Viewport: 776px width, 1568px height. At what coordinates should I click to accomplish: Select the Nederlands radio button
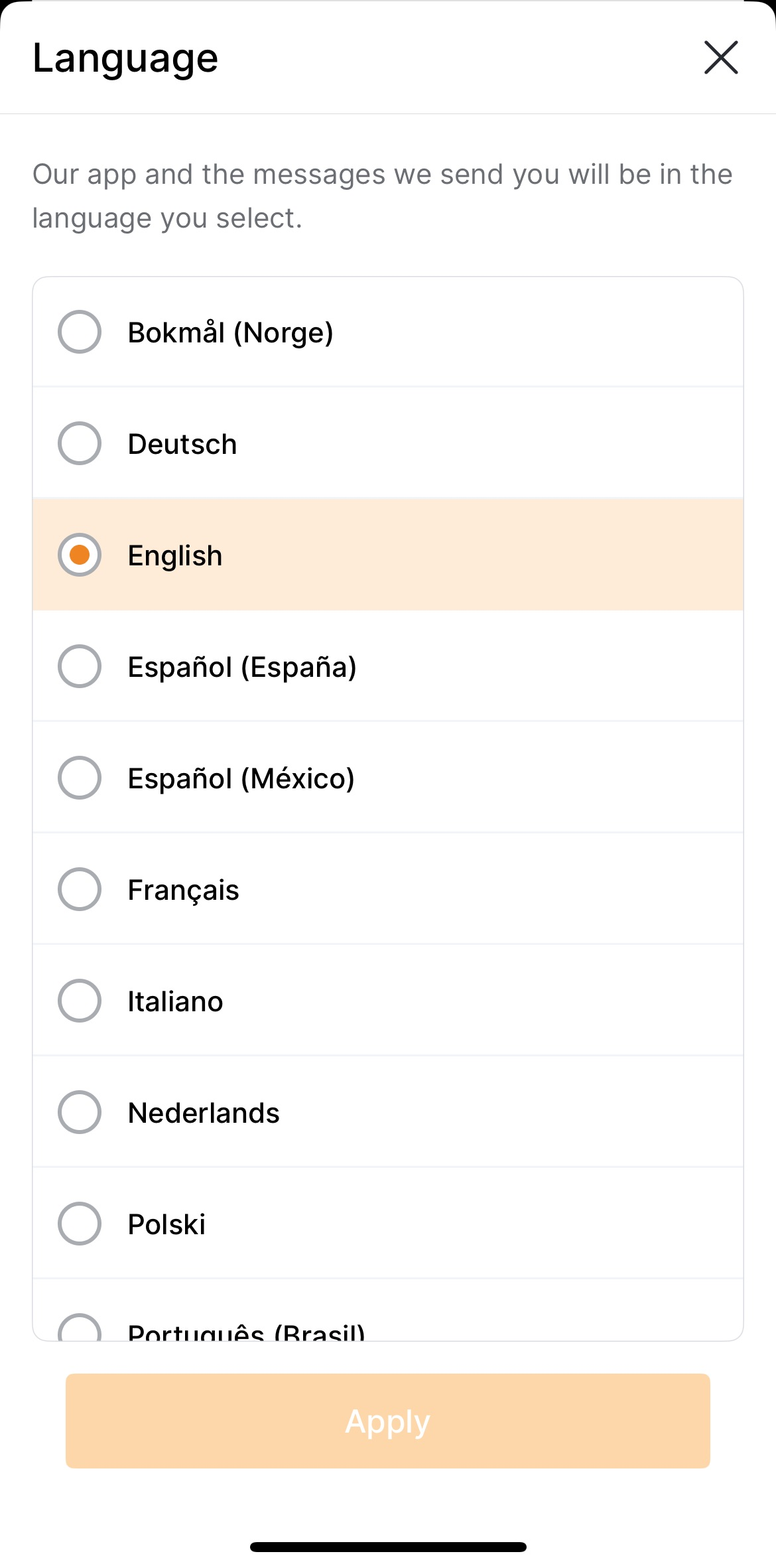80,1112
